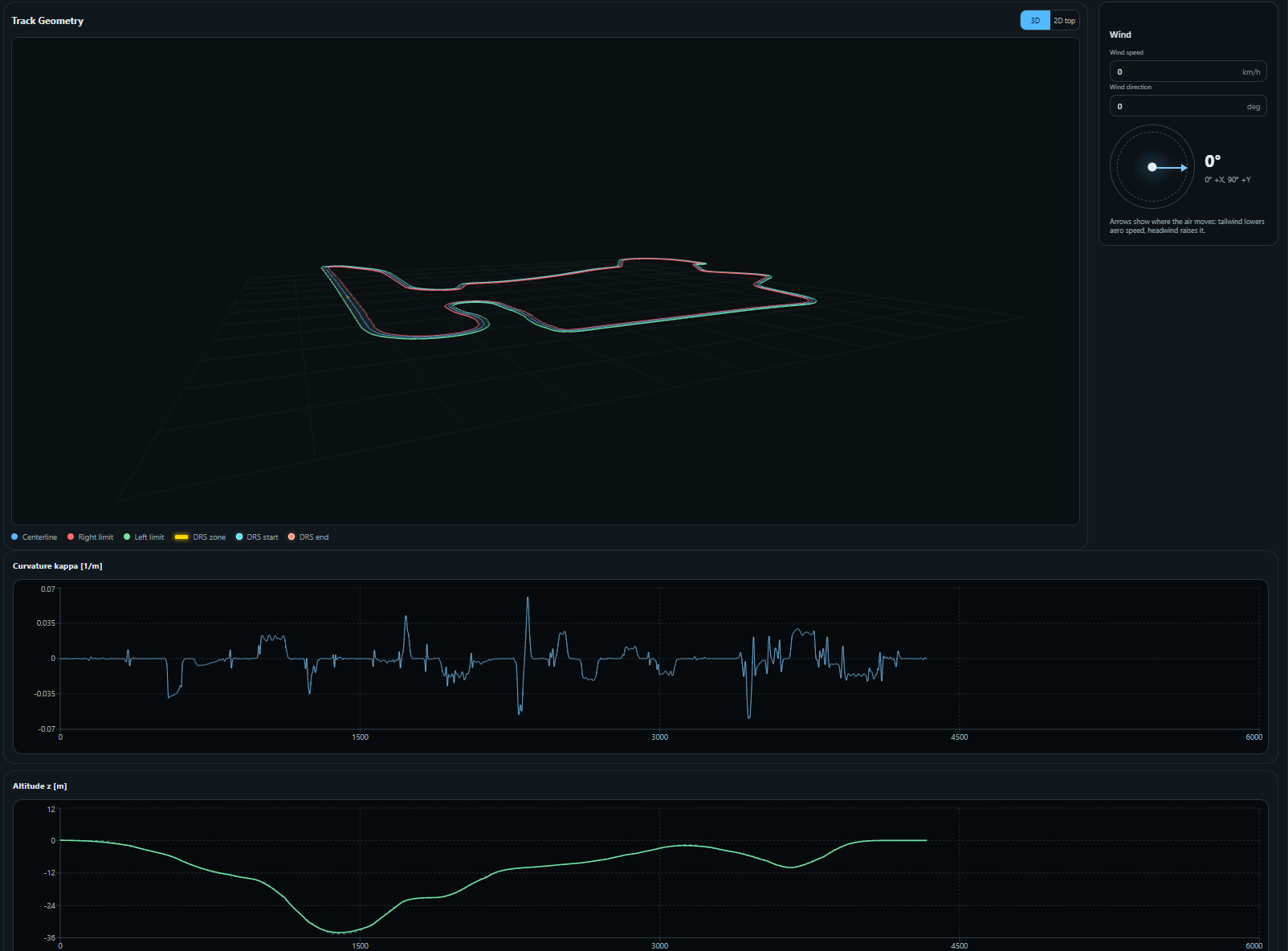Screen dimensions: 1288x951
Task: Click the 'DRS zone' legend label text
Action: (x=209, y=537)
